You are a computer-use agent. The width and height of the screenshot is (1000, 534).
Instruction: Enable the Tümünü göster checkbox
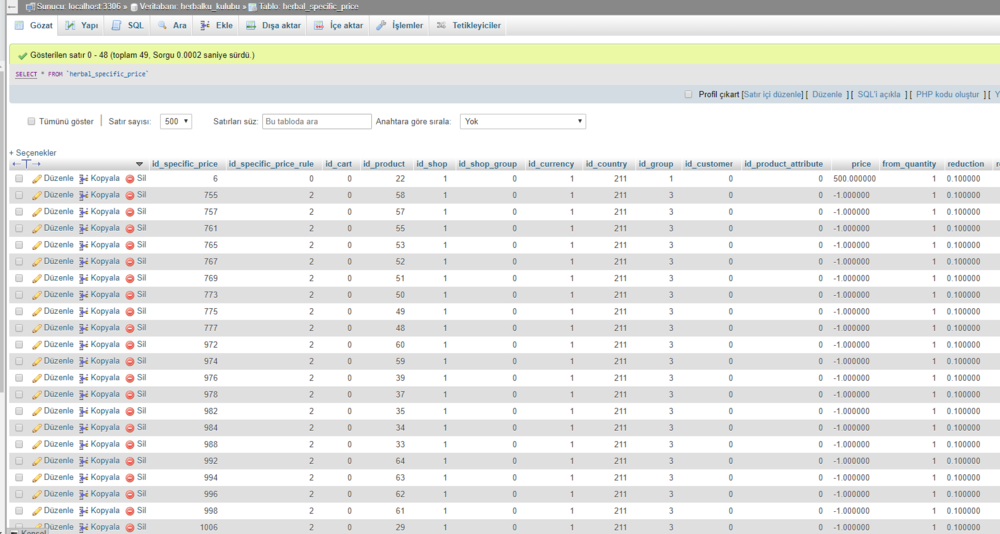31,121
